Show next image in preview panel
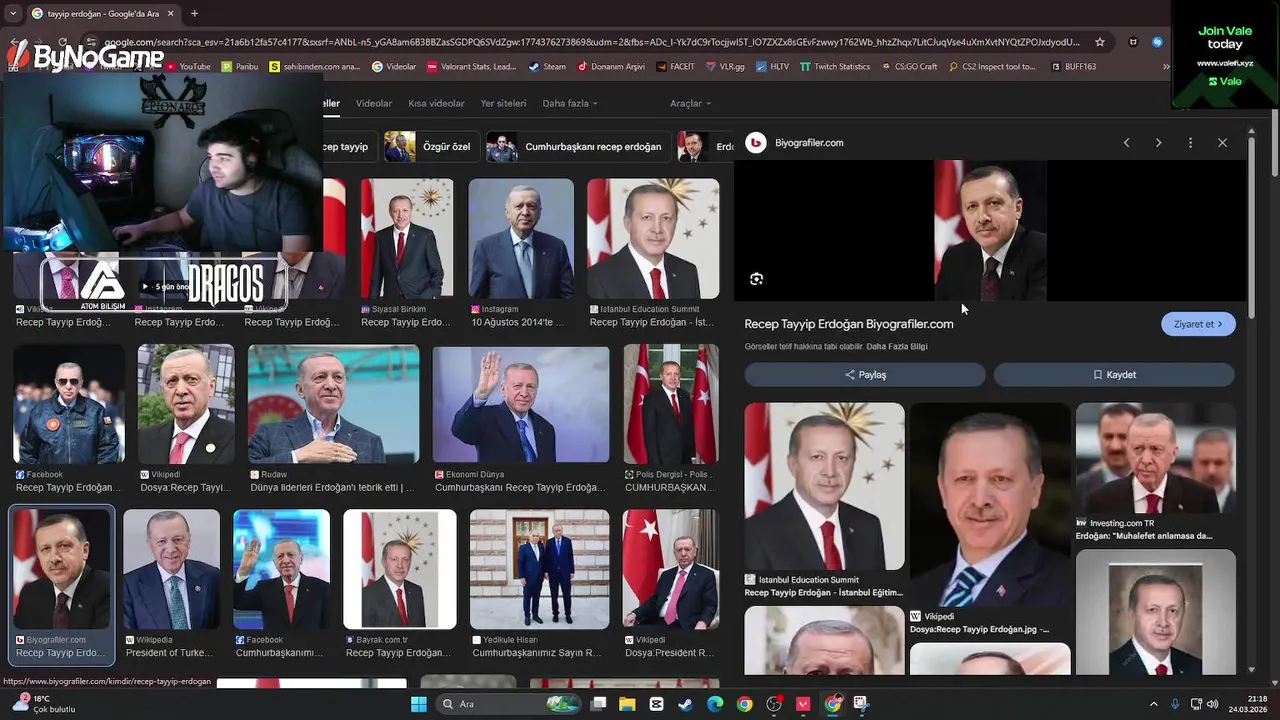The image size is (1280, 720). coord(1158,143)
